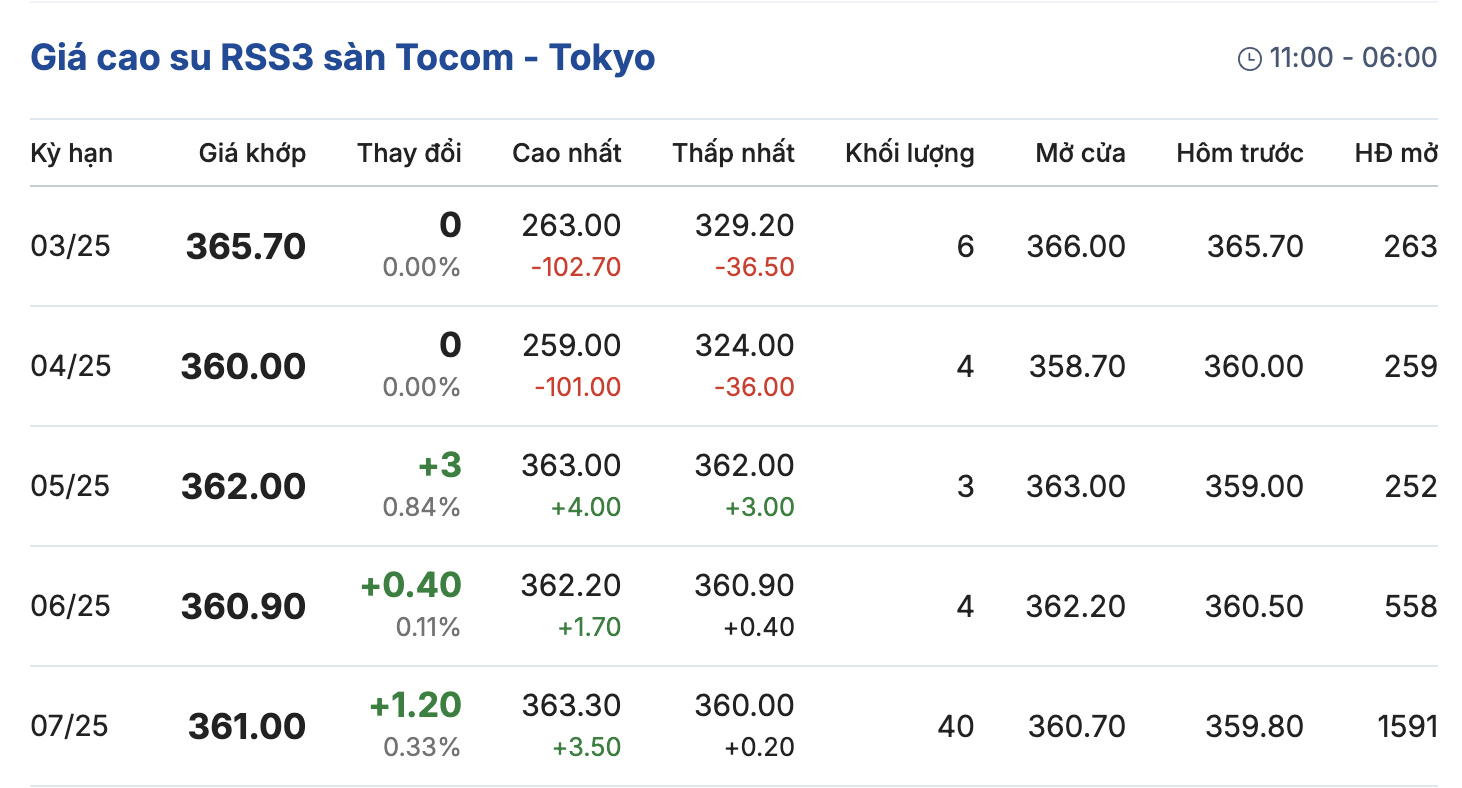
Task: Click the Hôm trước column header
Action: click(x=1240, y=153)
